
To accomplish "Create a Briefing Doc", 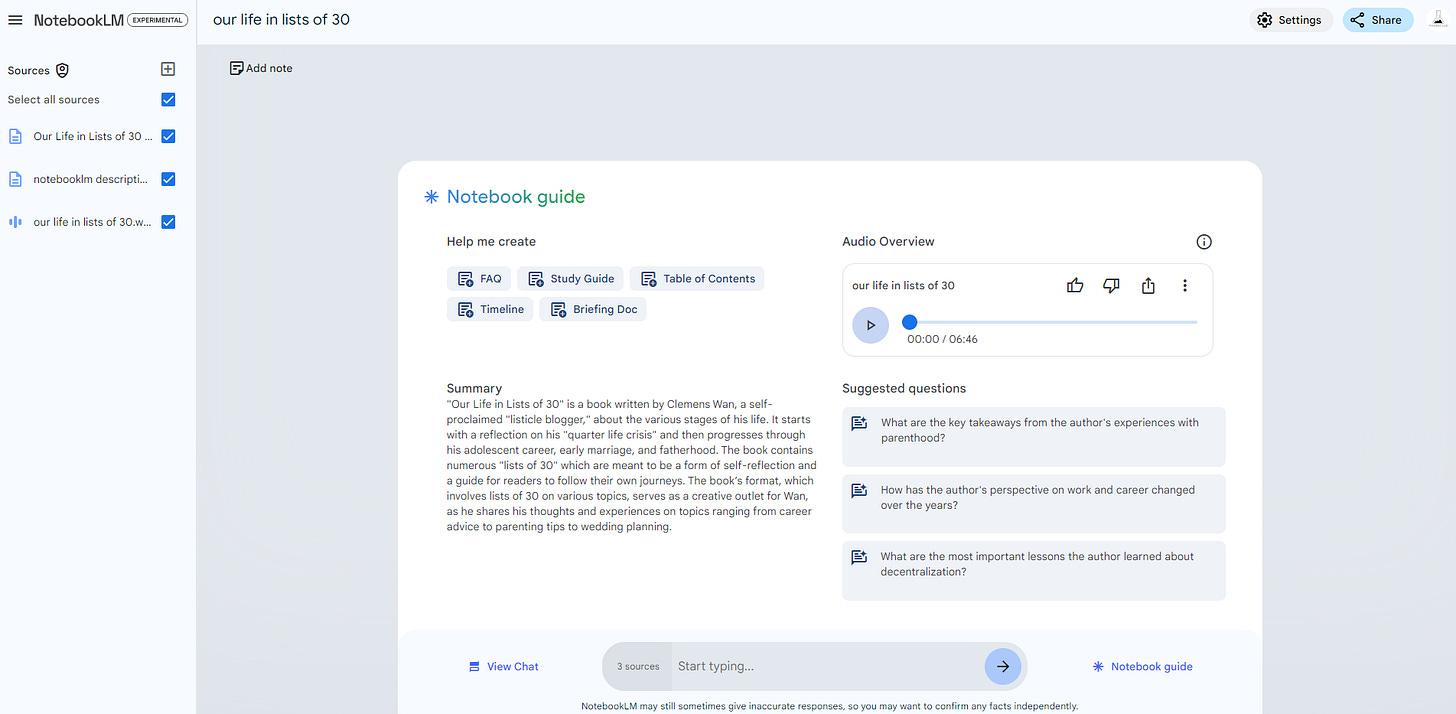I will click(593, 309).
